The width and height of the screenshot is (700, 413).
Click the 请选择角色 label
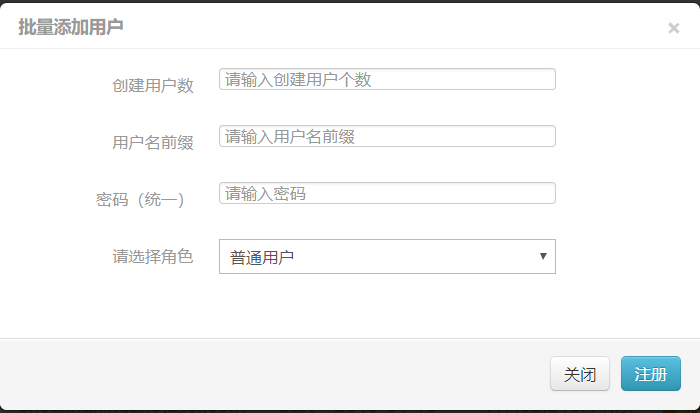click(152, 256)
